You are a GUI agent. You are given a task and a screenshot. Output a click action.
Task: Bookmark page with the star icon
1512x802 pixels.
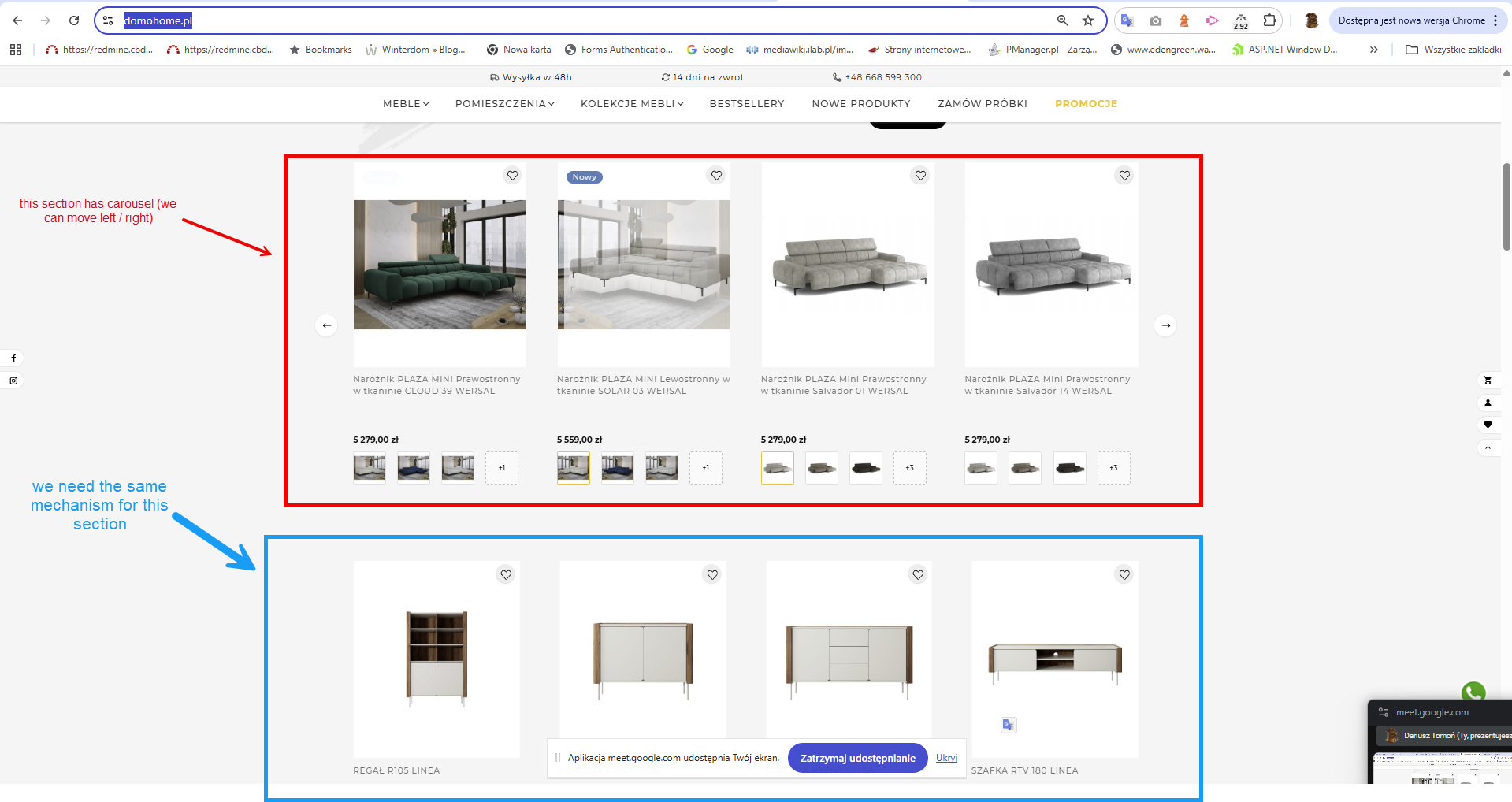(x=1088, y=20)
